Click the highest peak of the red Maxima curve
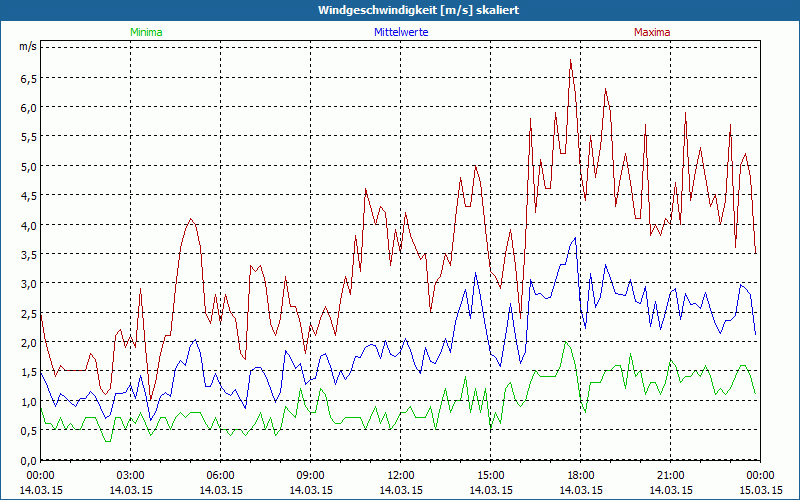Image resolution: width=800 pixels, height=500 pixels. point(571,60)
